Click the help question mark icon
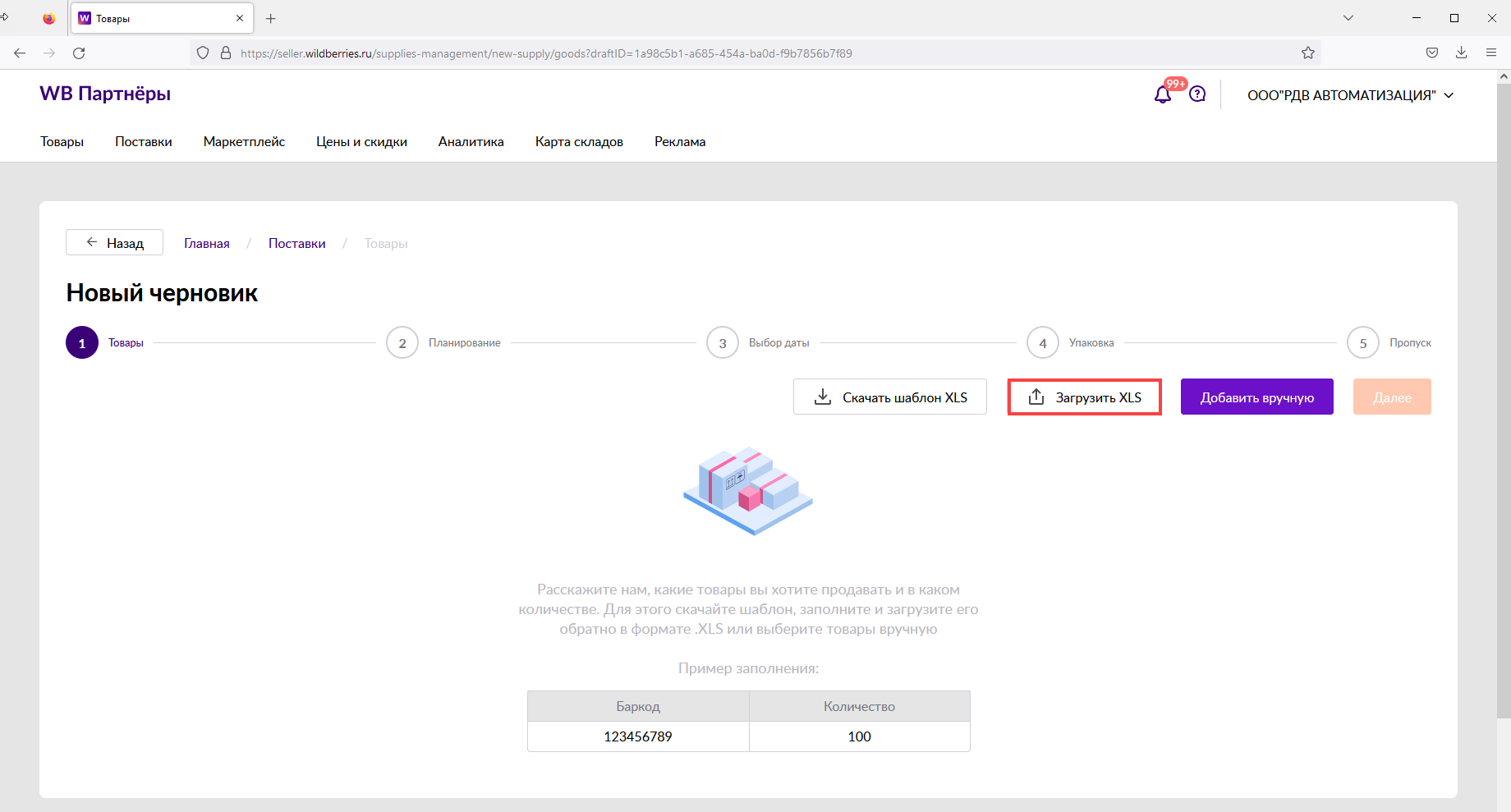Viewport: 1511px width, 812px height. (1197, 94)
